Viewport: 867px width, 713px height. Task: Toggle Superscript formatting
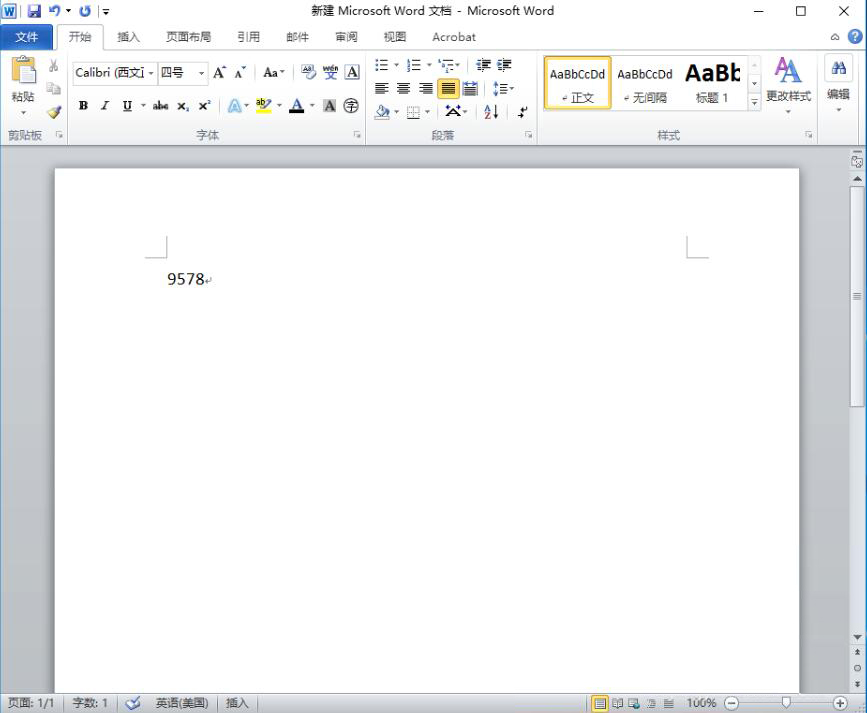pyautogui.click(x=205, y=106)
